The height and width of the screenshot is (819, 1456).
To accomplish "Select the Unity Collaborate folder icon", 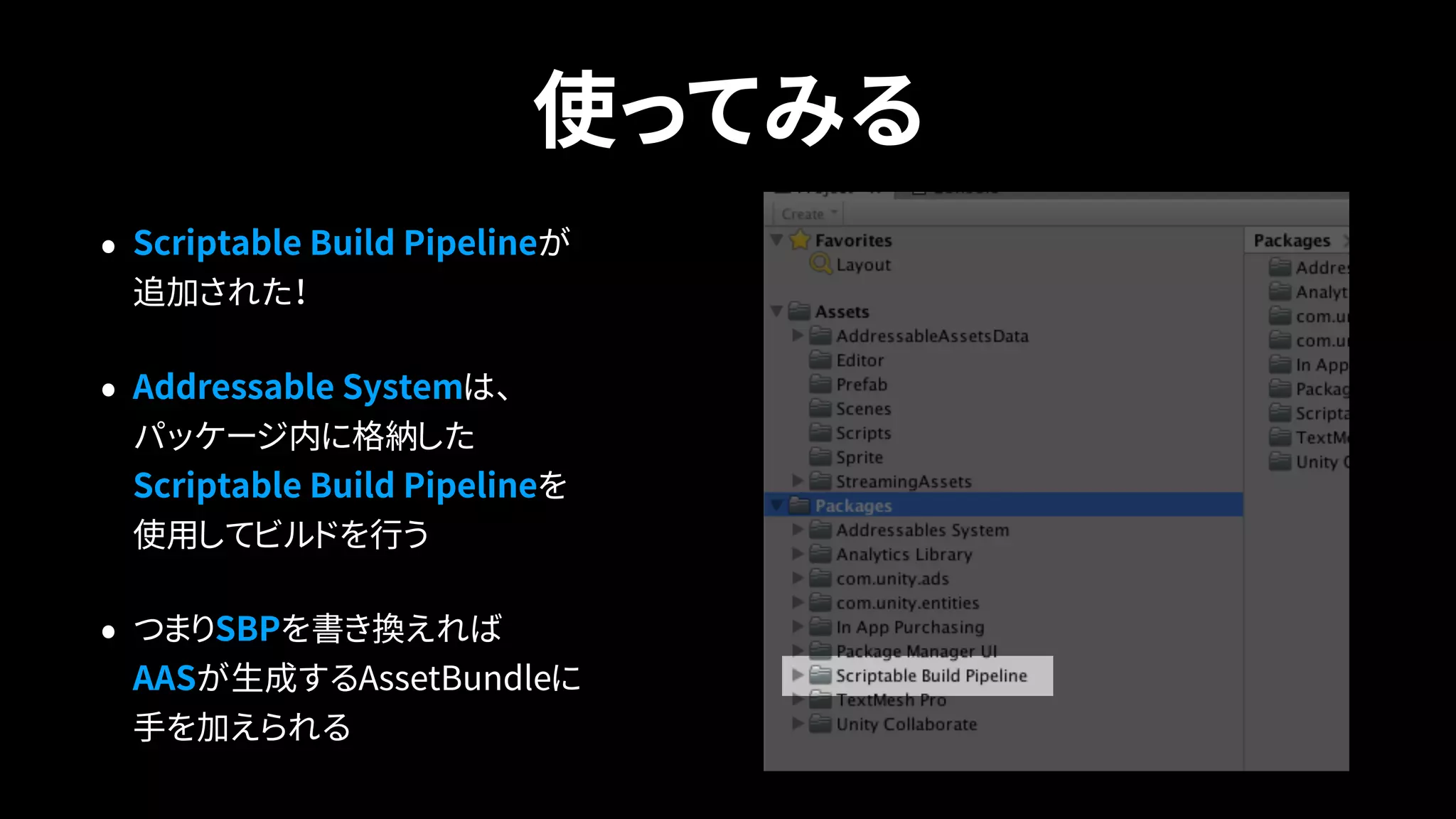I will click(x=820, y=724).
